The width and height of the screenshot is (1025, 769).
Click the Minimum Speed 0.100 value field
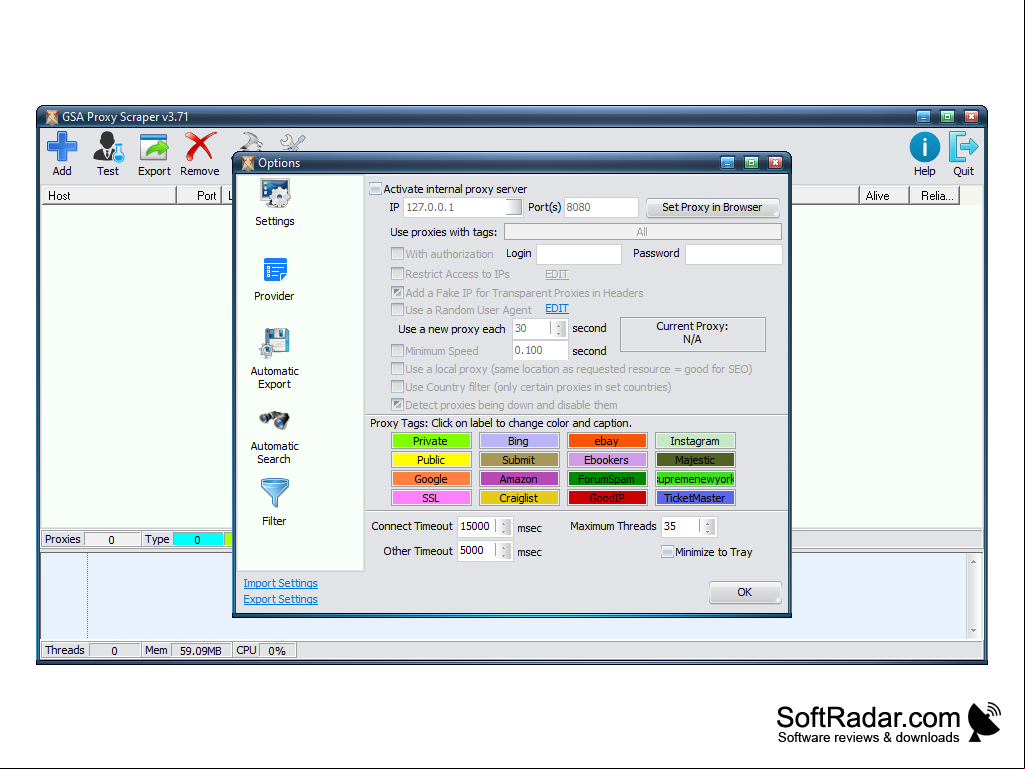click(x=540, y=350)
